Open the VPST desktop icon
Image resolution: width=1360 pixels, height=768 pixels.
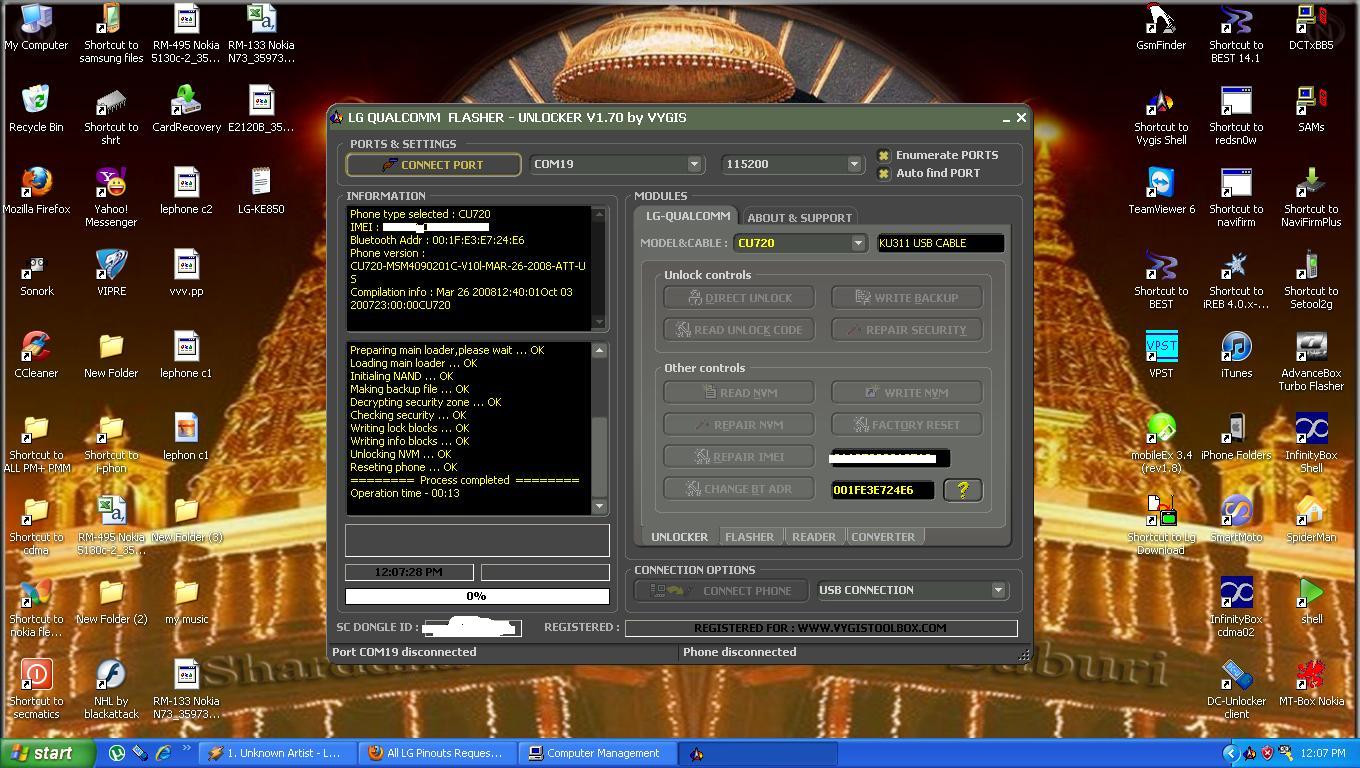[1161, 355]
